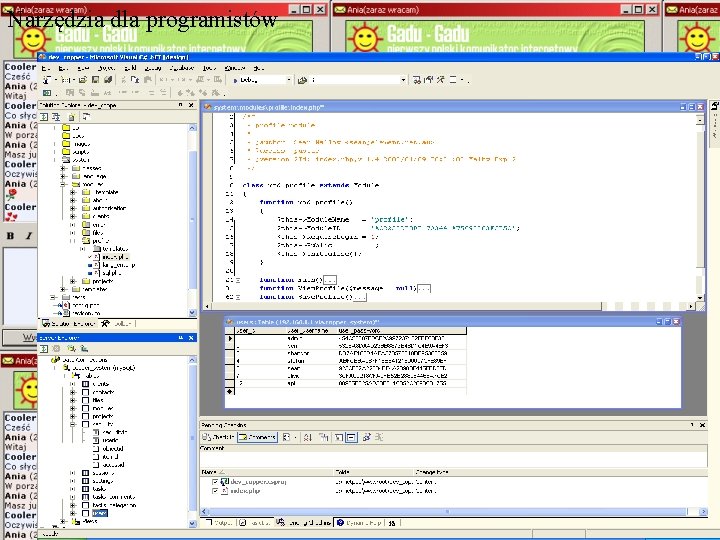Open the Window menu
The width and height of the screenshot is (720, 540).
(x=235, y=68)
